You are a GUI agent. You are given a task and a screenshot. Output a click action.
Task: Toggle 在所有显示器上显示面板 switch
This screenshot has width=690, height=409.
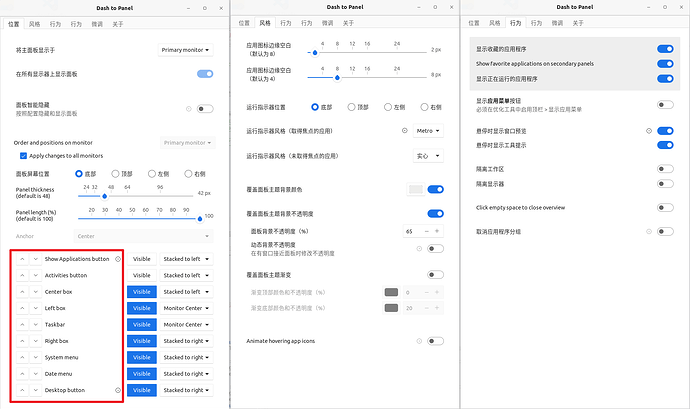pos(205,74)
